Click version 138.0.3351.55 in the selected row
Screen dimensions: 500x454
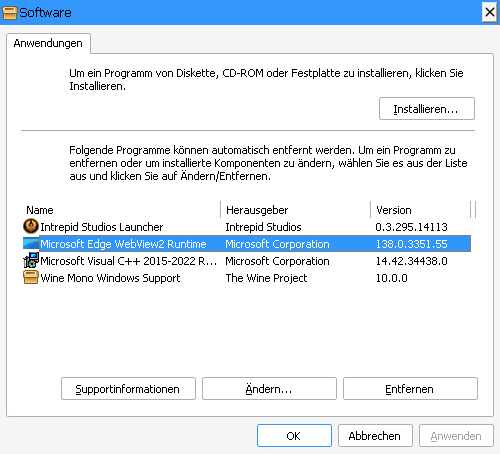[x=411, y=244]
